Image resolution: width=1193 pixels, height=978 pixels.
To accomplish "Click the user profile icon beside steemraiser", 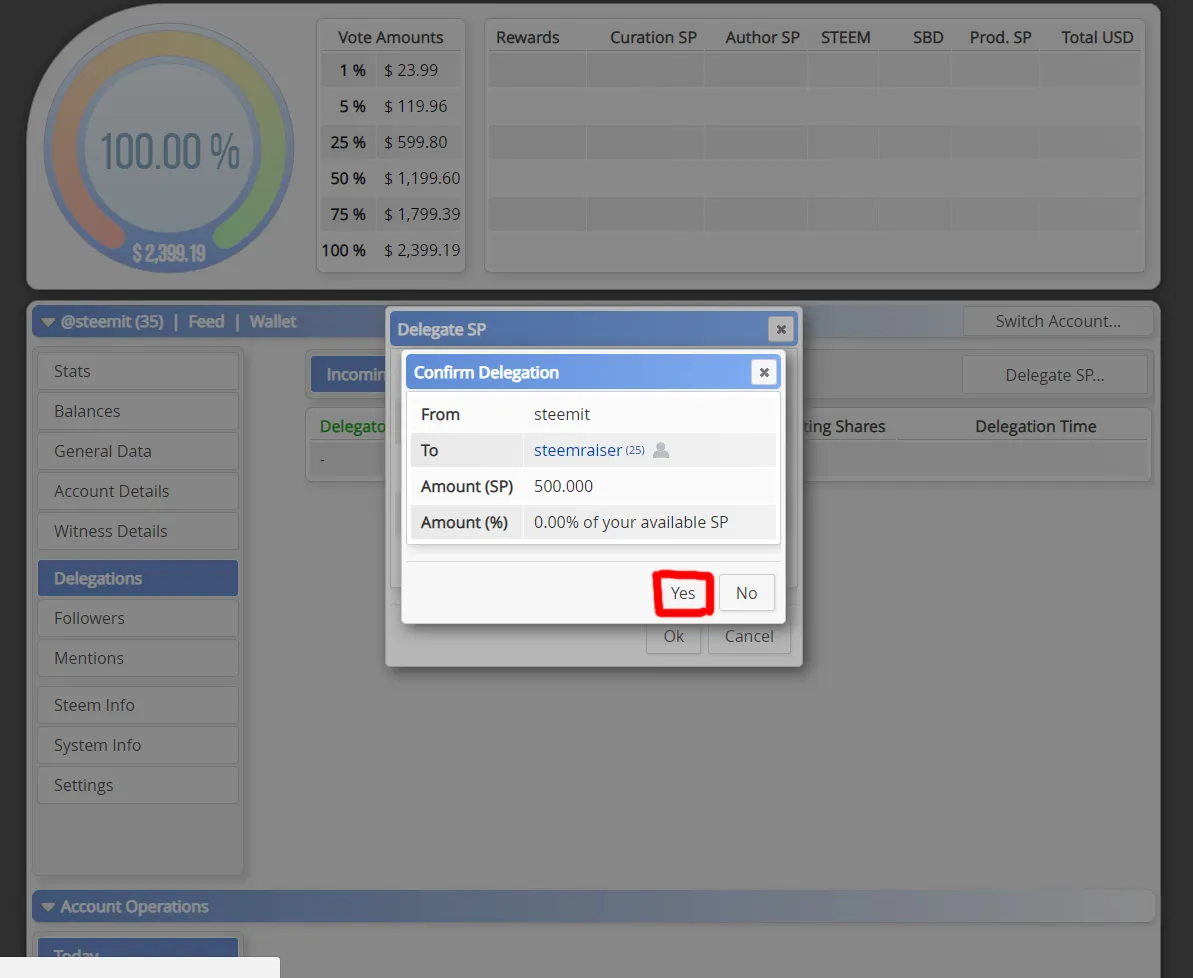I will pyautogui.click(x=661, y=450).
